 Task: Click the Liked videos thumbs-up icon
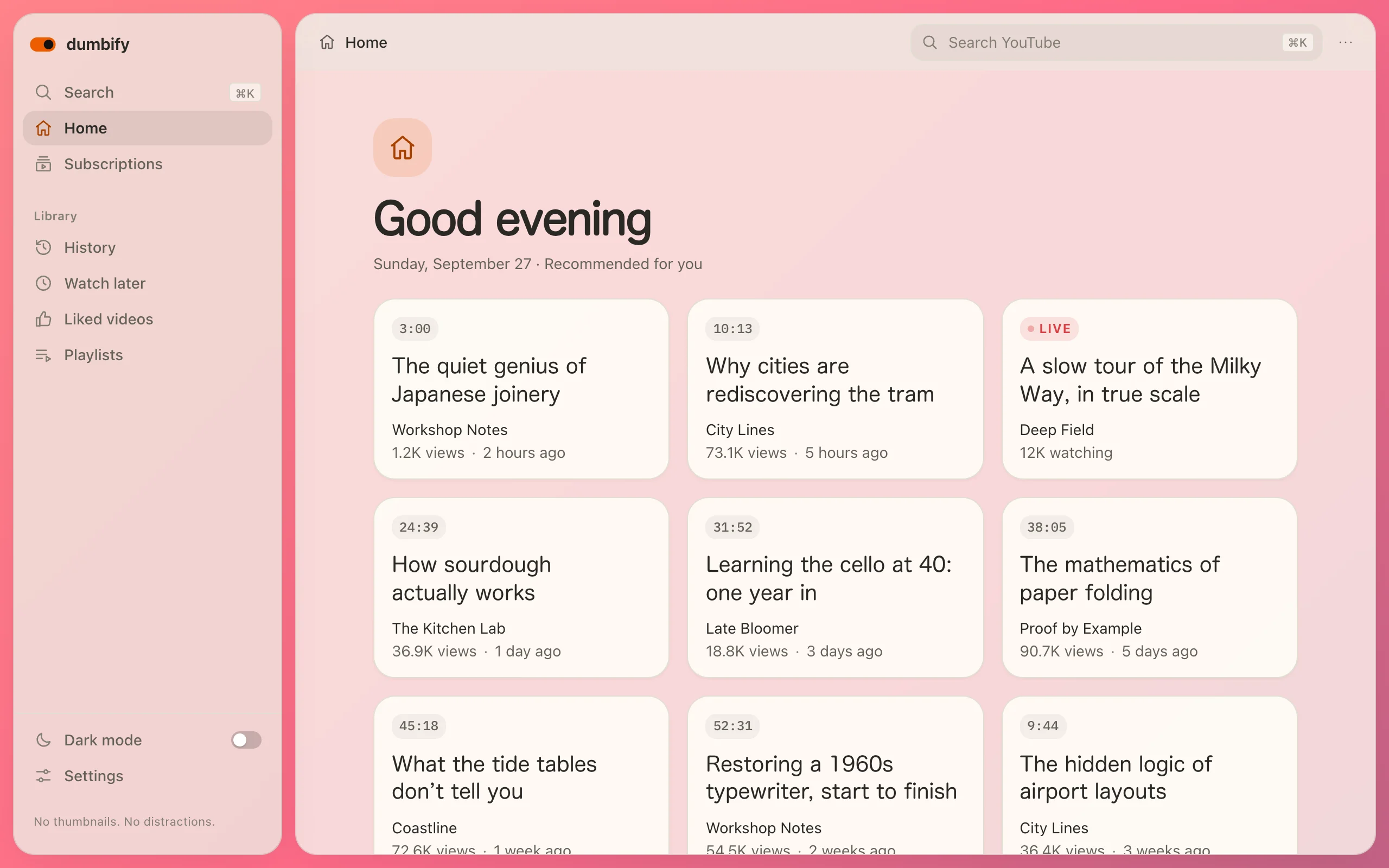pyautogui.click(x=43, y=319)
